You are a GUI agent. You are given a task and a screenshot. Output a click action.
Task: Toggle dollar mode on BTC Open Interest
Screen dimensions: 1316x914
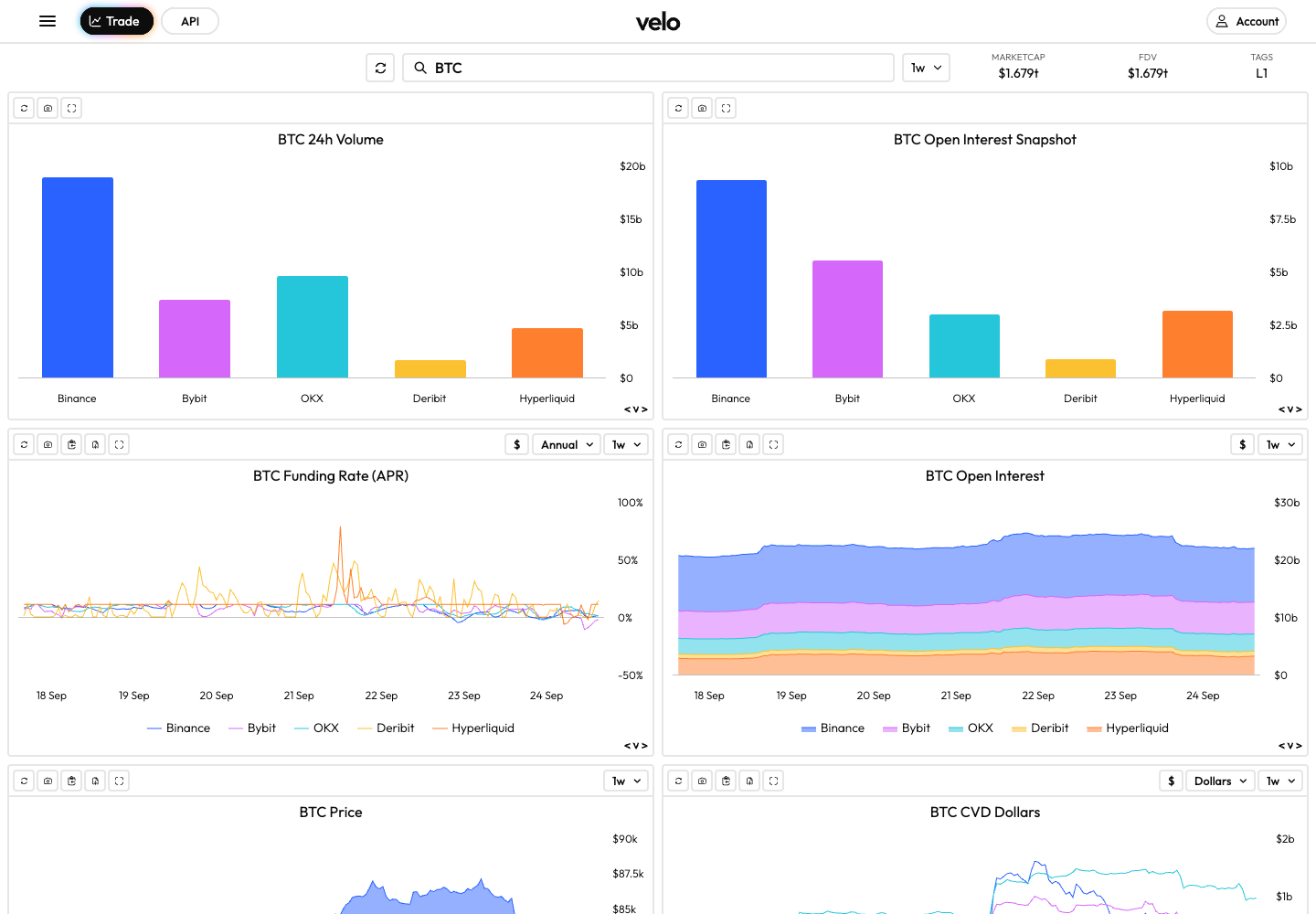tap(1243, 444)
